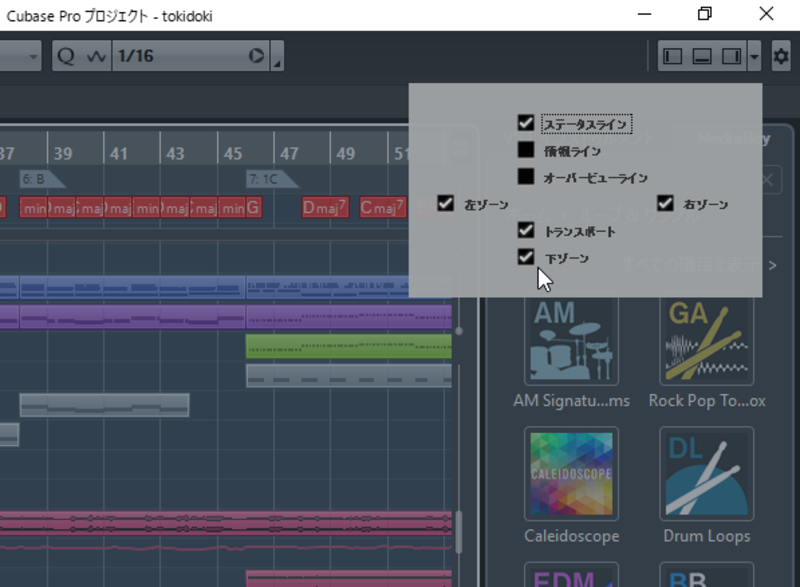Image resolution: width=800 pixels, height=587 pixels.
Task: Click the project vertical scrollbar
Action: tap(459, 532)
